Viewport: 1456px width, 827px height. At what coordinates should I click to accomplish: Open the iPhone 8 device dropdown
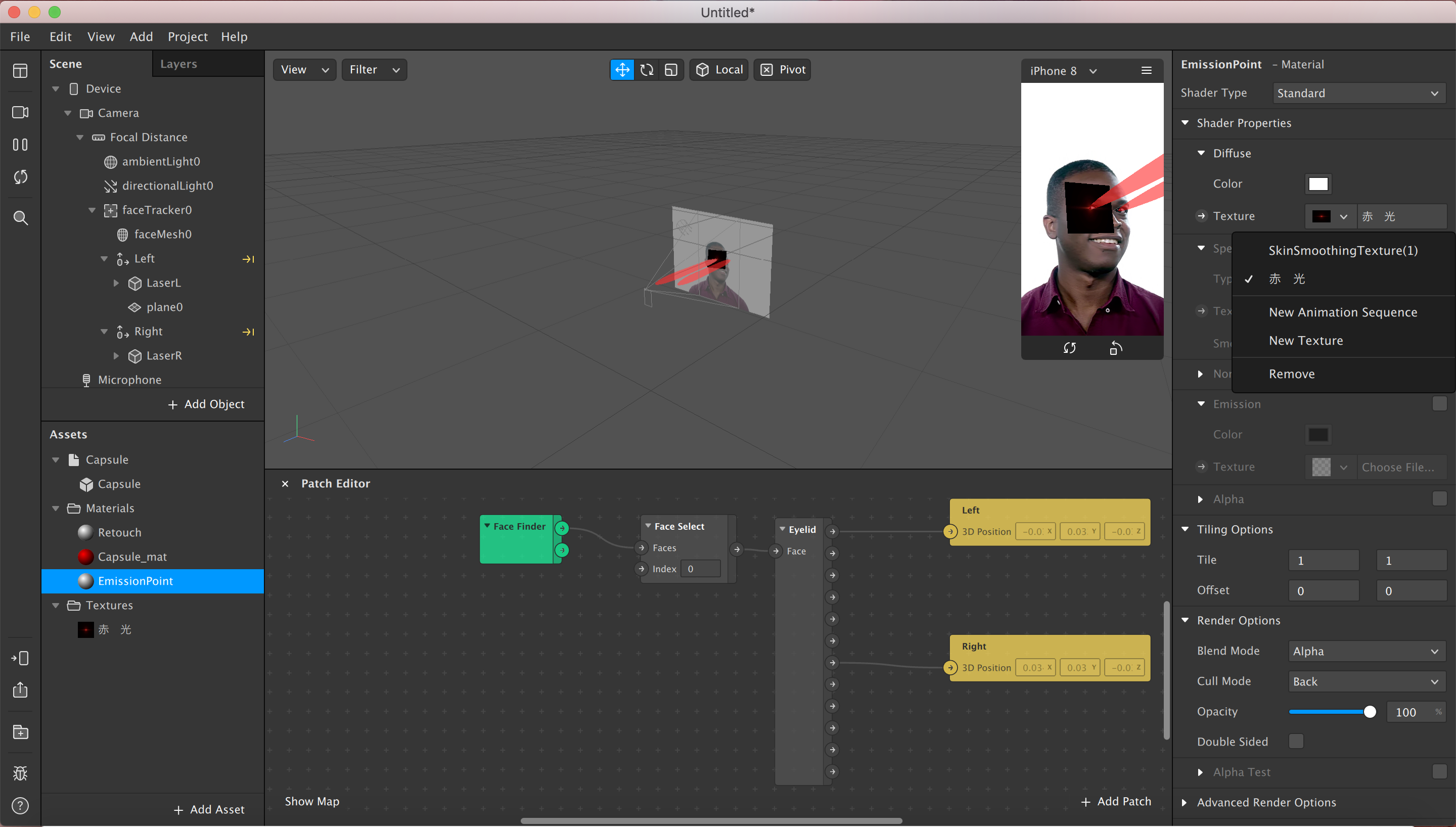pos(1063,71)
